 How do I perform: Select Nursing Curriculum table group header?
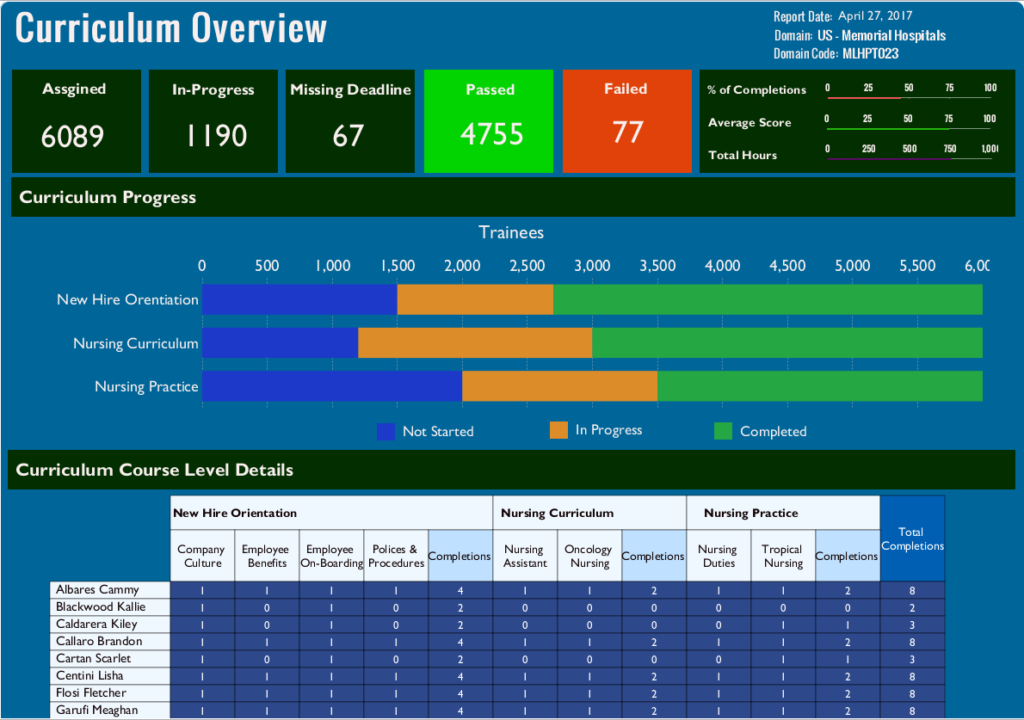(589, 513)
